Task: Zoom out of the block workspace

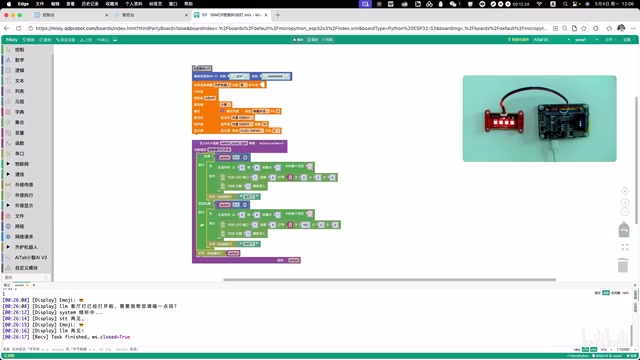Action: tap(625, 212)
